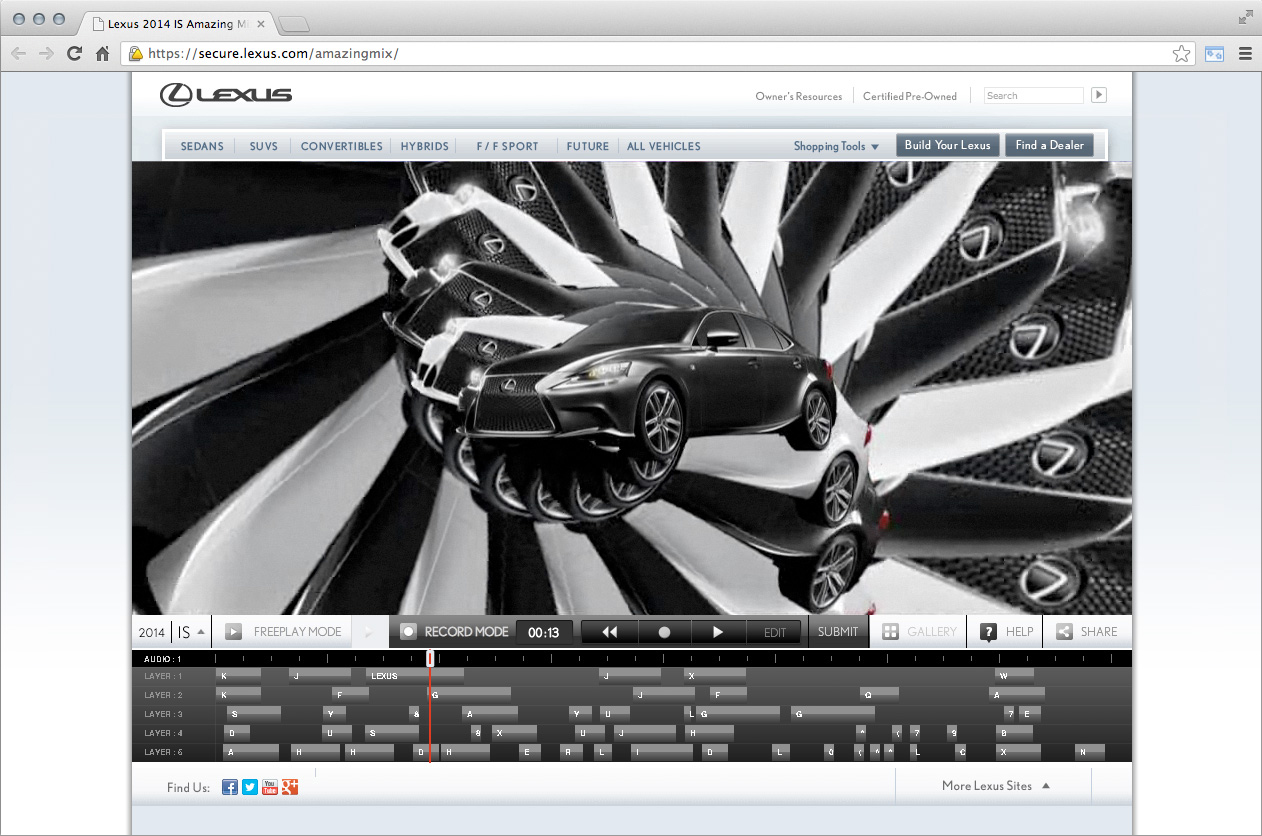This screenshot has width=1262, height=836.
Task: Toggle EDIT mode in the recorder controls
Action: coord(775,632)
